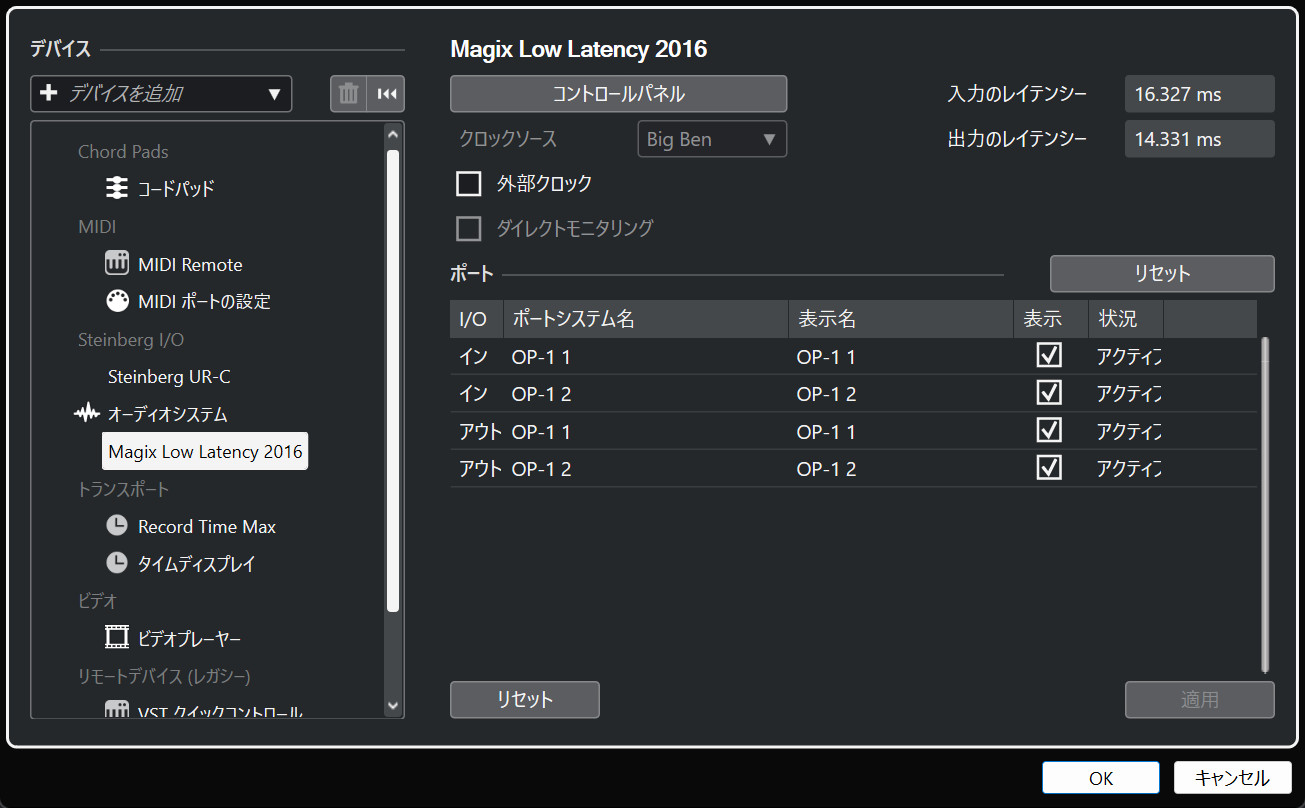Click the ポート リセット button

pos(1162,273)
